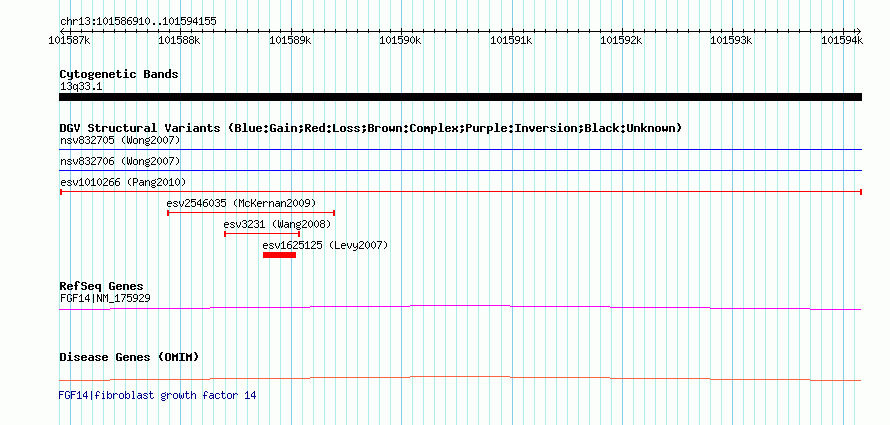Image resolution: width=890 pixels, height=425 pixels.
Task: Select the orange OMIM disease gene line
Action: (460, 378)
